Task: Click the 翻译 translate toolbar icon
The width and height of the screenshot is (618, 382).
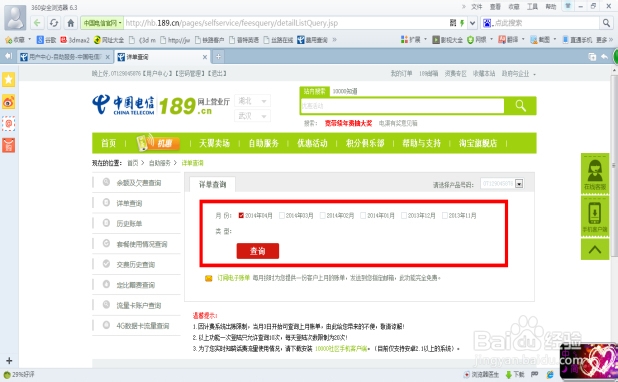Action: click(508, 40)
